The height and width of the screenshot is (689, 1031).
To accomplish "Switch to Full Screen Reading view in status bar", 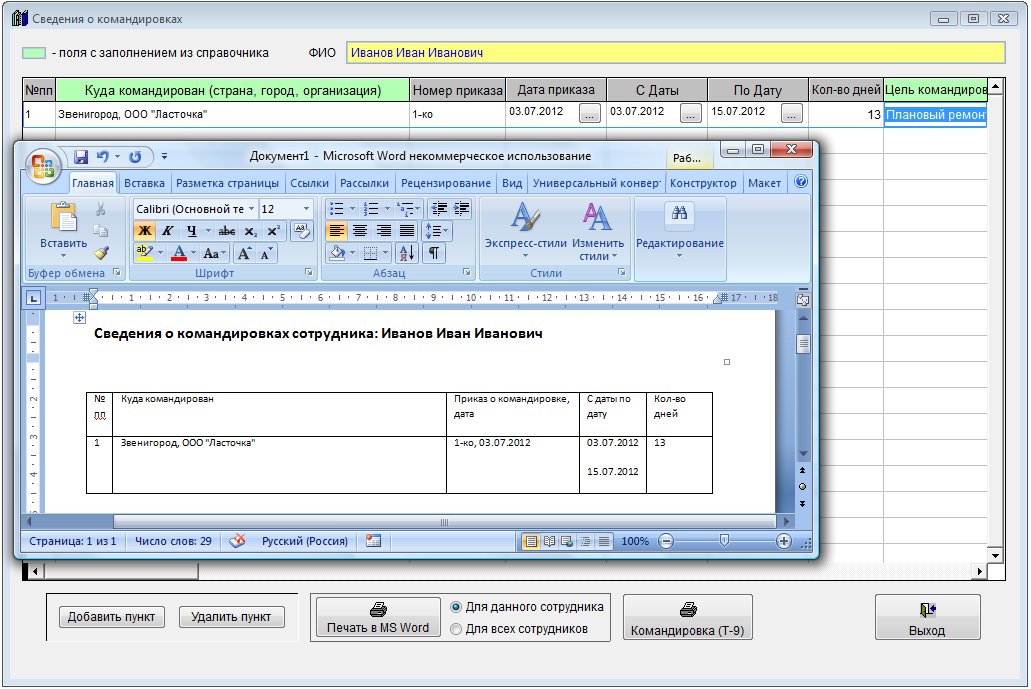I will (549, 541).
